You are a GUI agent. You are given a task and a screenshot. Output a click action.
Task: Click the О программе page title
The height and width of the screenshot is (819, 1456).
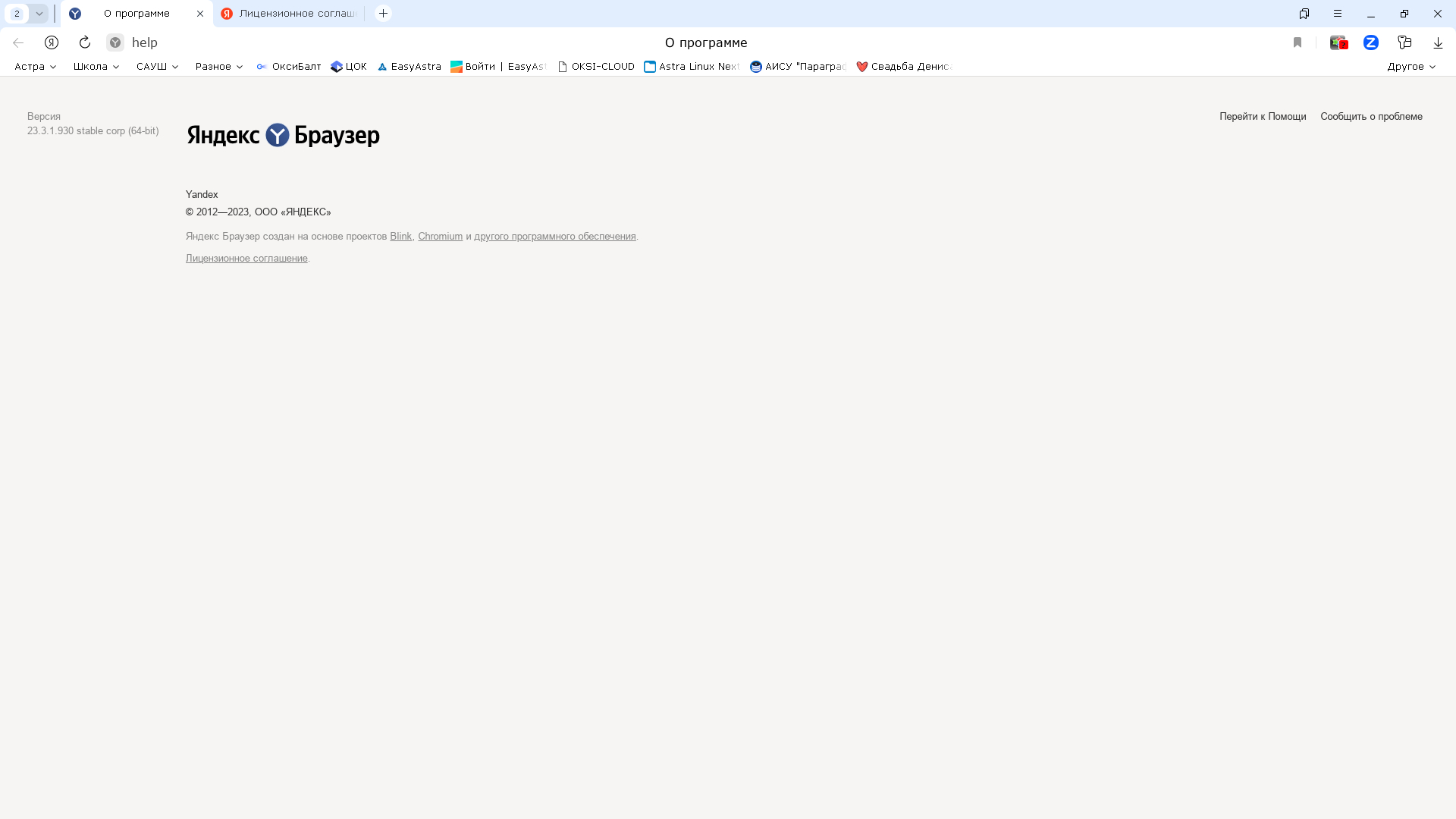(x=706, y=42)
